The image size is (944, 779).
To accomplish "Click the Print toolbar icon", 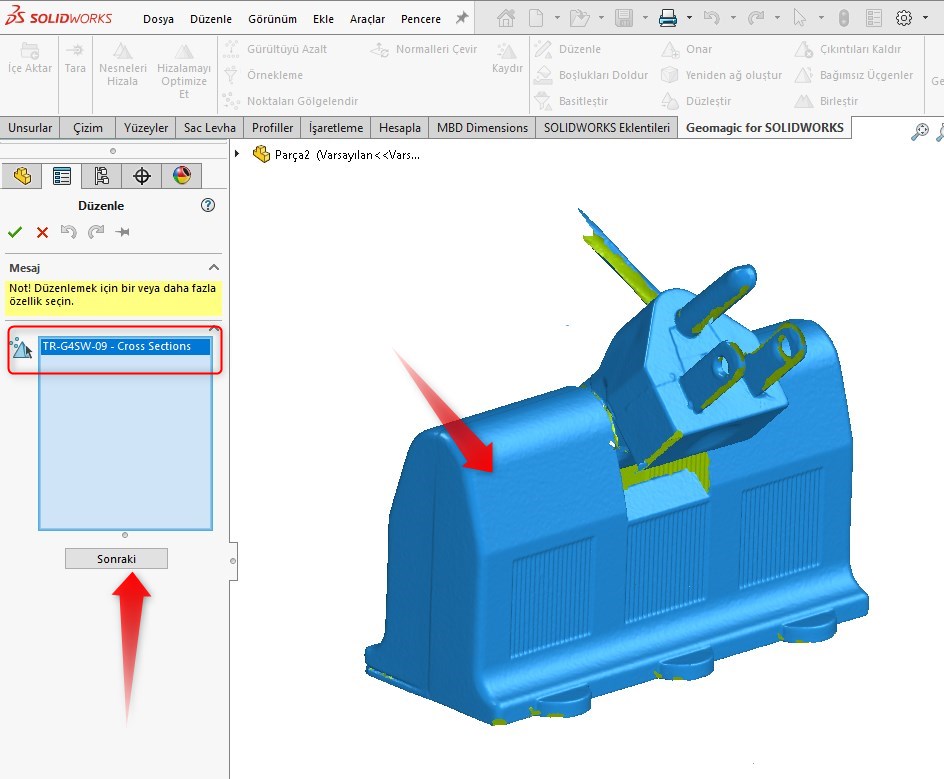I will 668,18.
